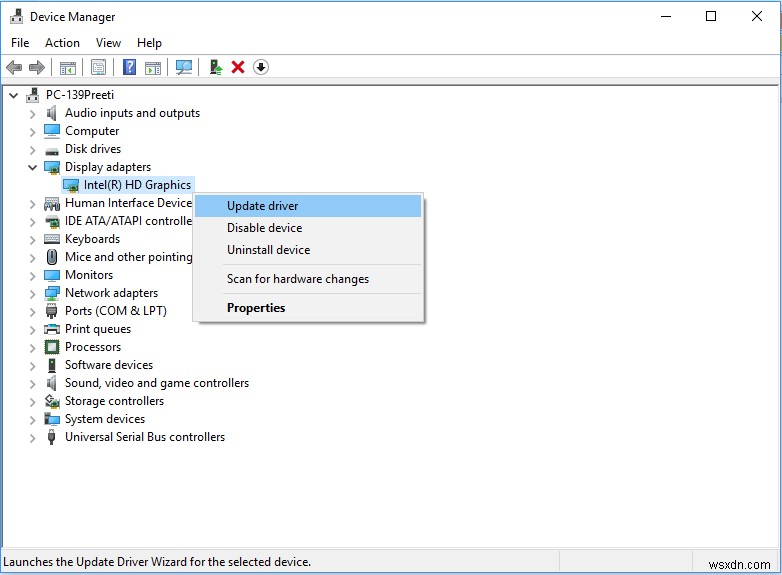The height and width of the screenshot is (575, 782).
Task: Open the View menu
Action: click(108, 43)
